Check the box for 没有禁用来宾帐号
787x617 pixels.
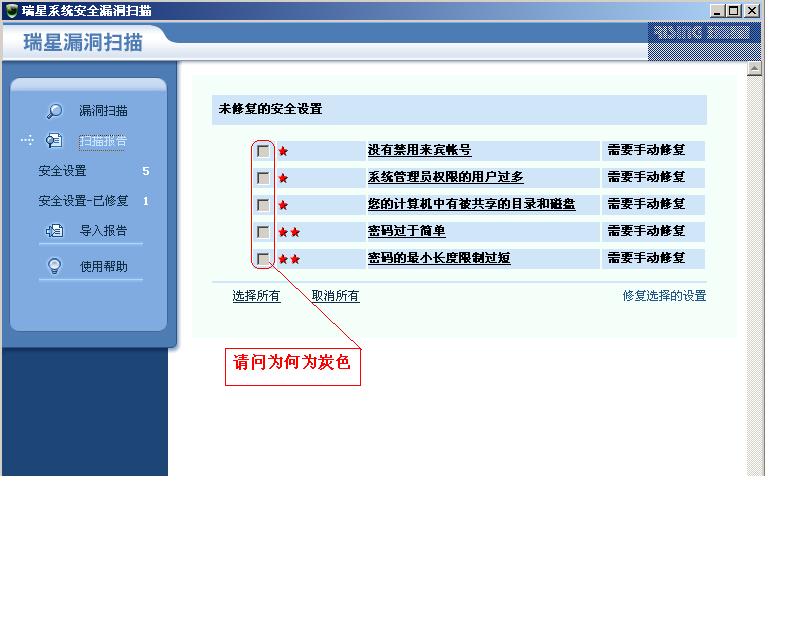point(263,151)
